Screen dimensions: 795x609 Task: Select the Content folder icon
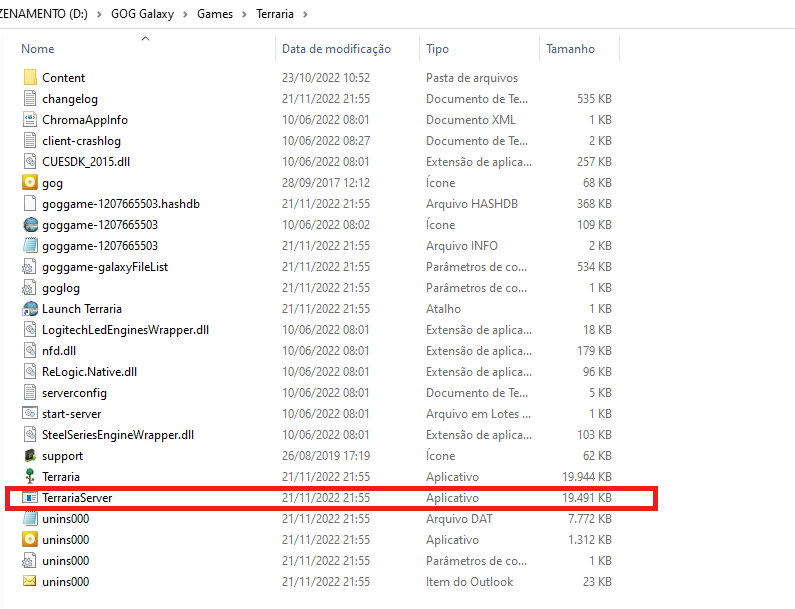pyautogui.click(x=30, y=78)
